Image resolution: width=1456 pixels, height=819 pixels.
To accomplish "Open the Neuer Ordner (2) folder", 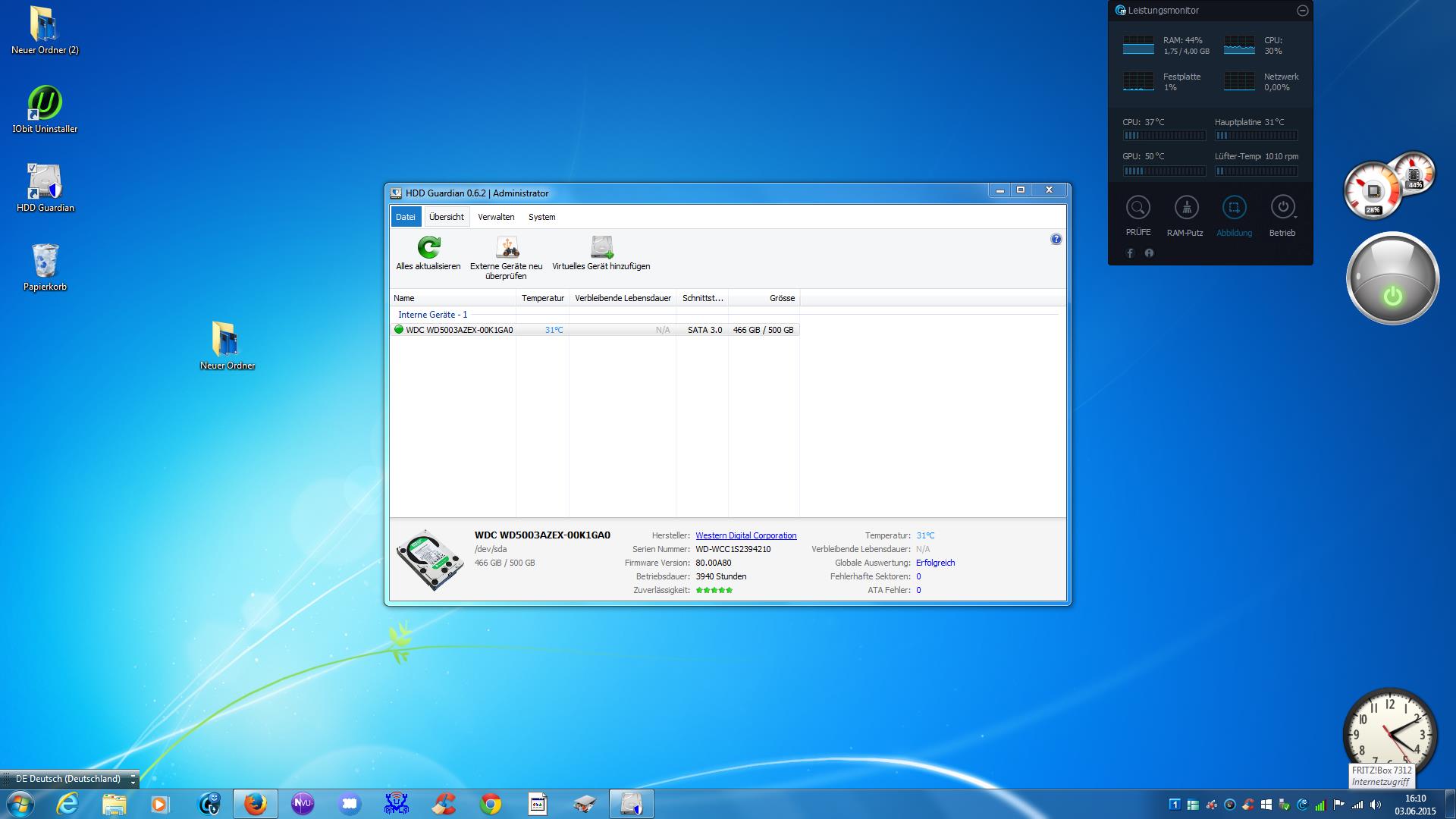I will [45, 30].
